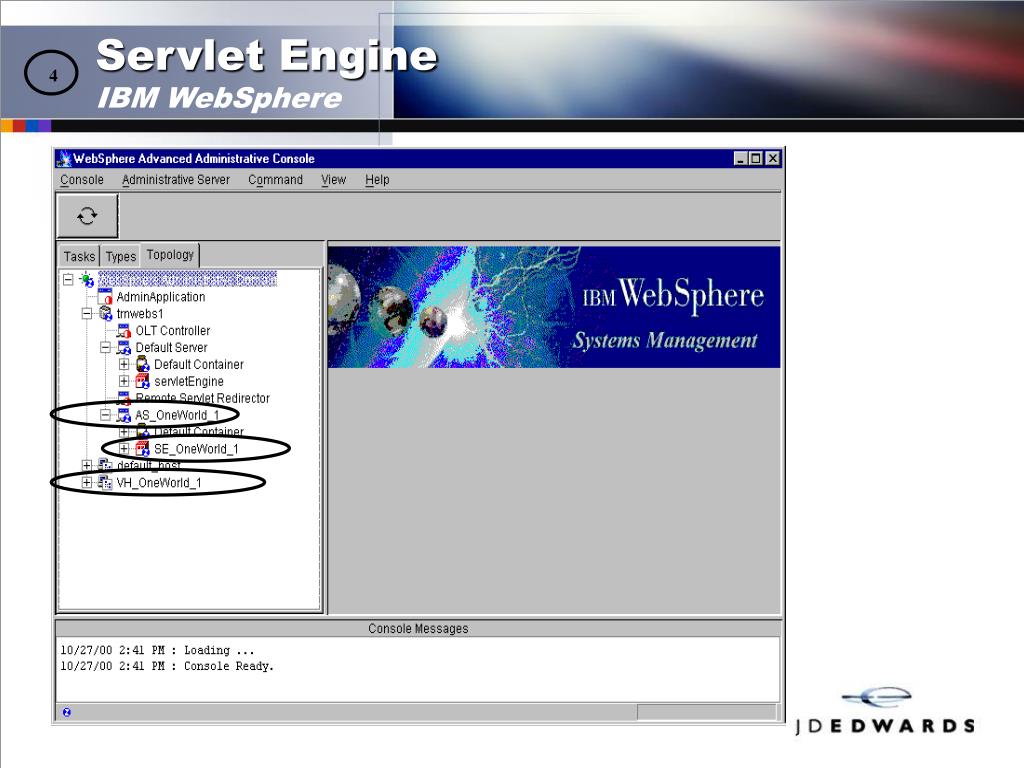Screen dimensions: 1024x768
Task: Expand the VH_OneWorld_1 node
Action: 86,483
